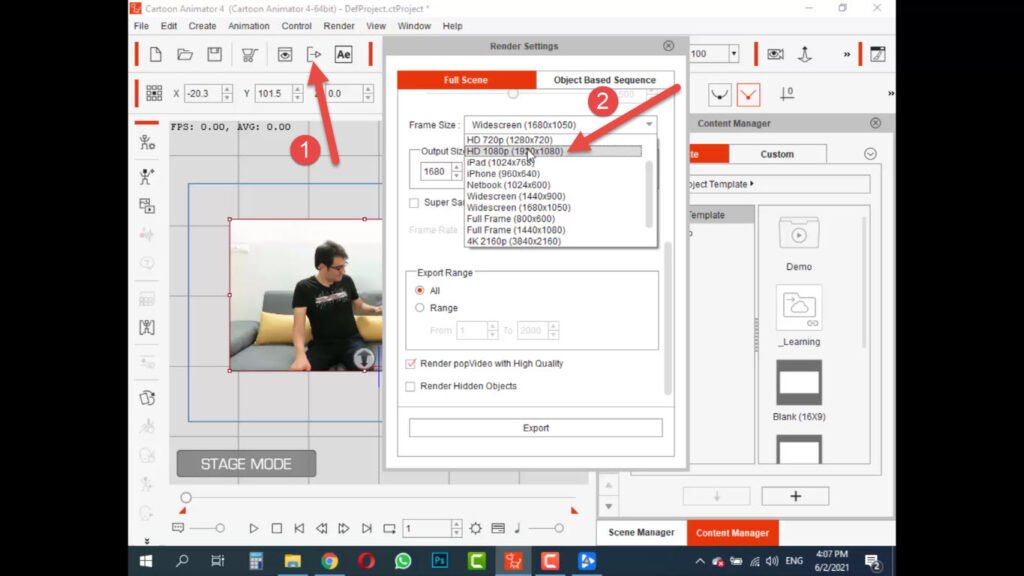The image size is (1024, 576).
Task: Pick 4K 2160p (3840x2160) option
Action: 553,241
